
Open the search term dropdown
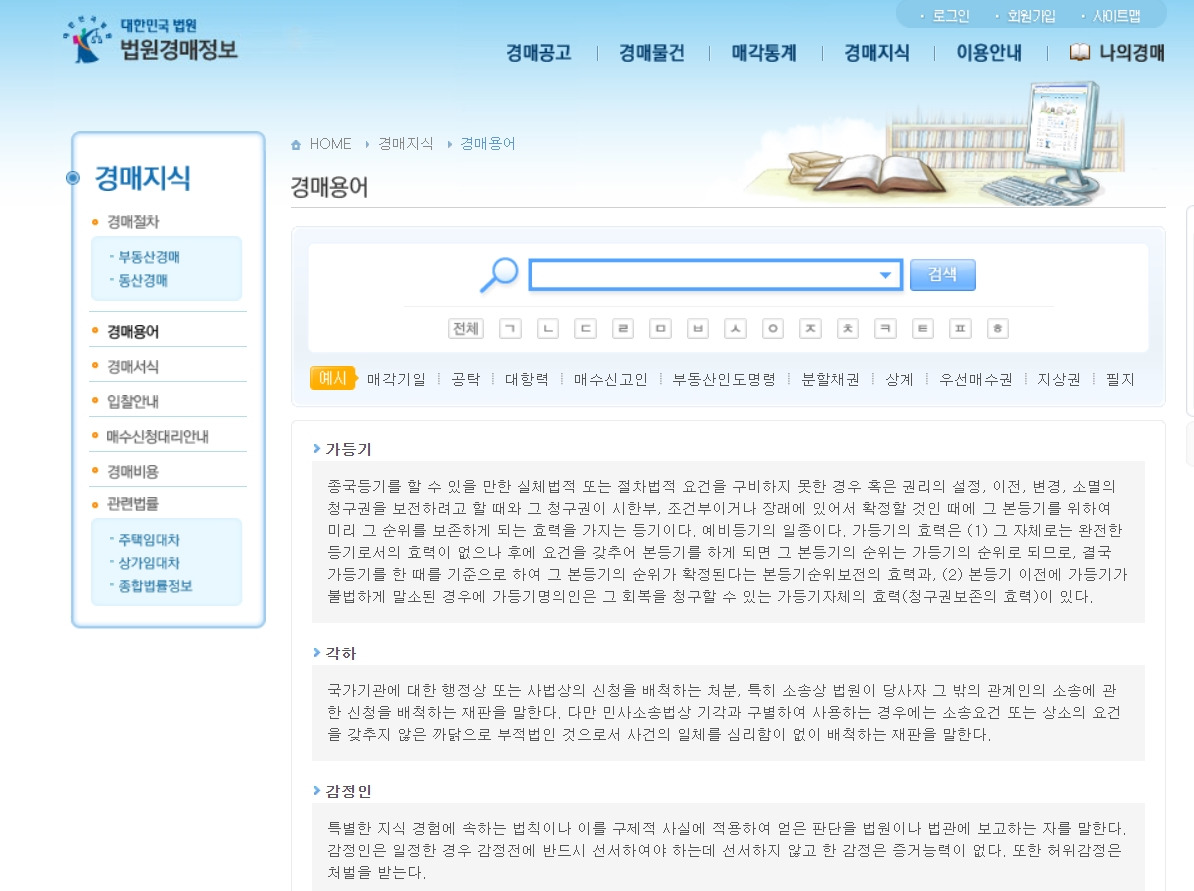[885, 273]
